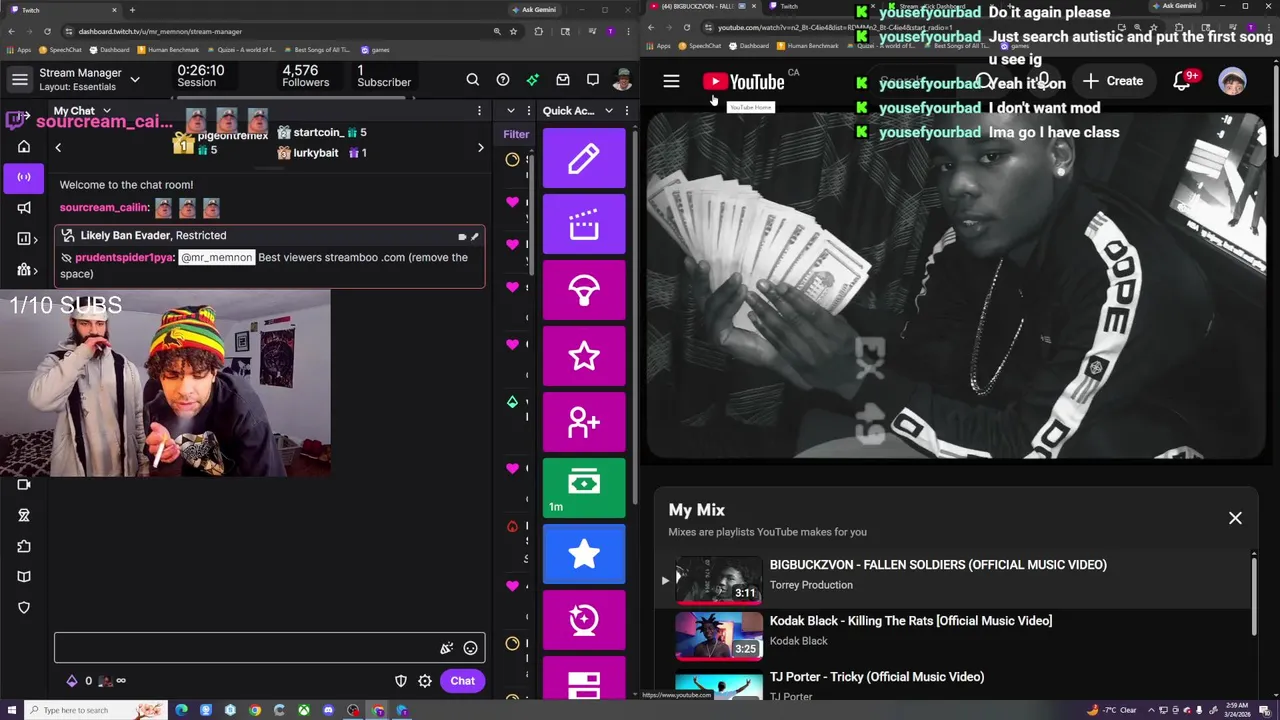Open the celebration party popper in chat box
1280x720 pixels.
pyautogui.click(x=447, y=648)
